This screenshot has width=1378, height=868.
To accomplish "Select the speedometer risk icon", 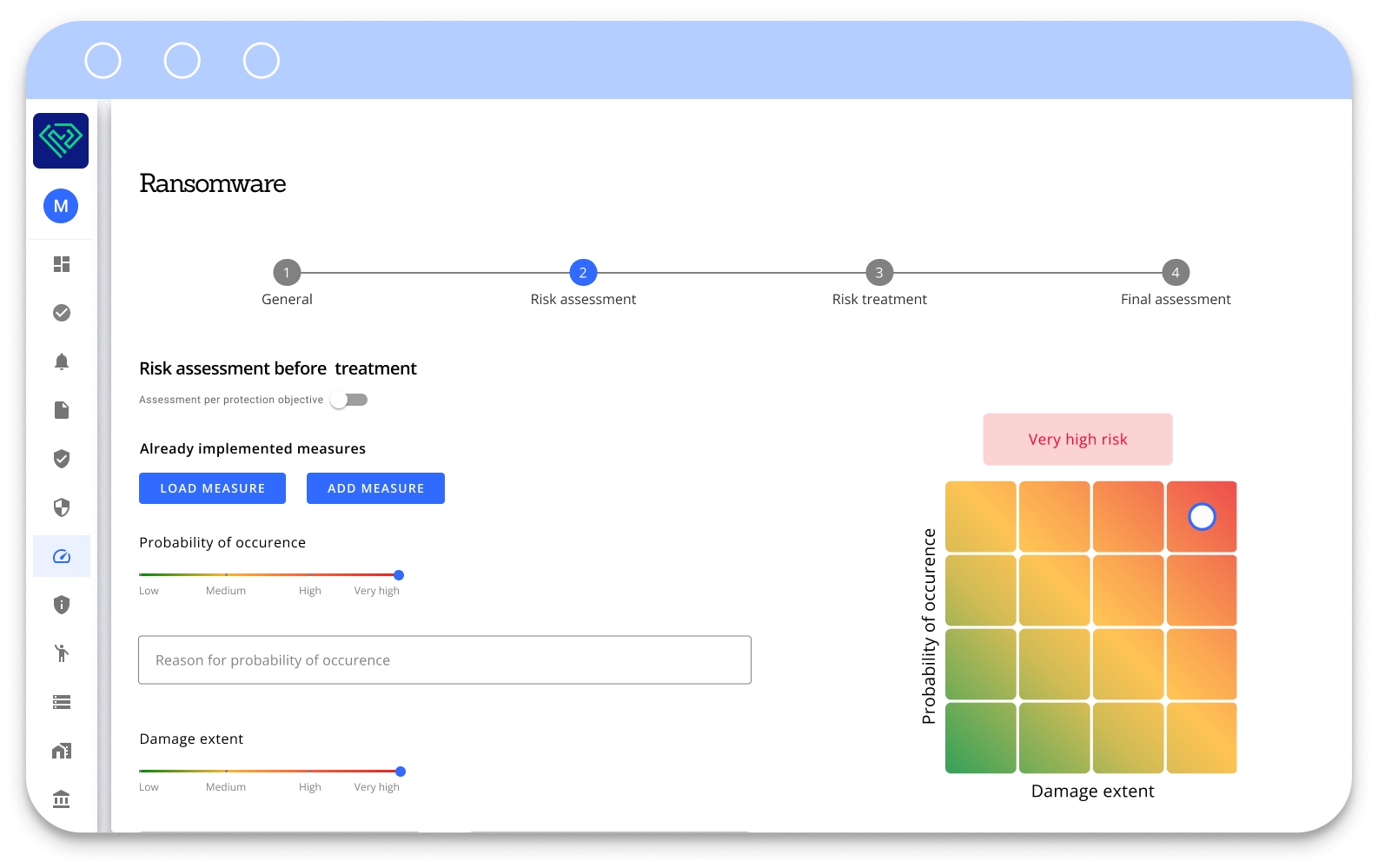I will pyautogui.click(x=62, y=556).
